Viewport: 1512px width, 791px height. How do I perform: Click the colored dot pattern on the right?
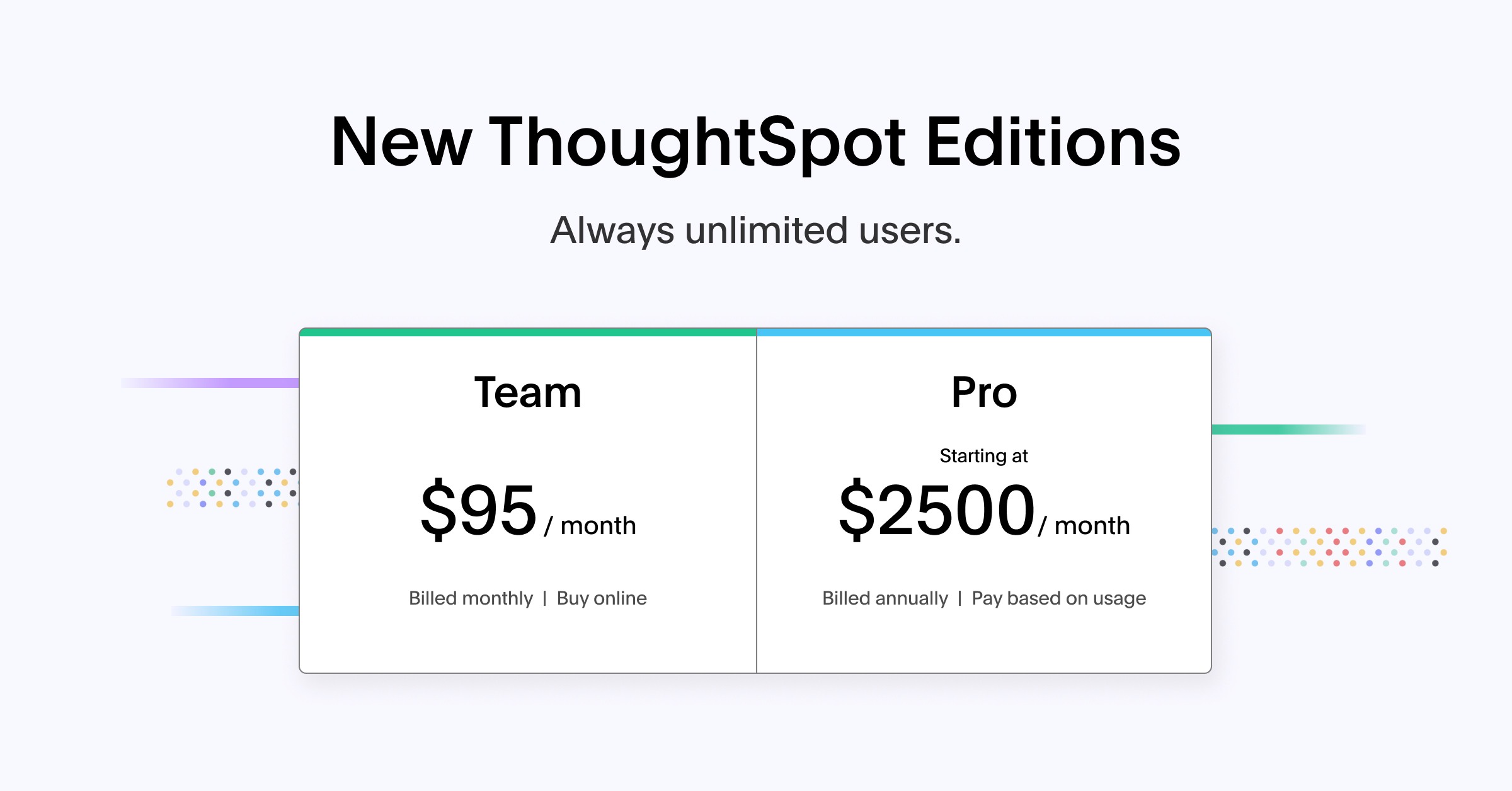pos(1329,547)
